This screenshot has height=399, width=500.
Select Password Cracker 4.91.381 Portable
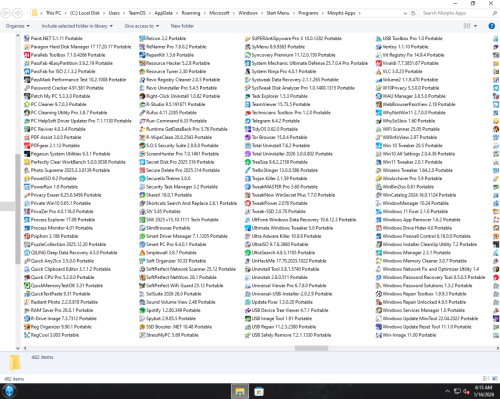pos(64,88)
